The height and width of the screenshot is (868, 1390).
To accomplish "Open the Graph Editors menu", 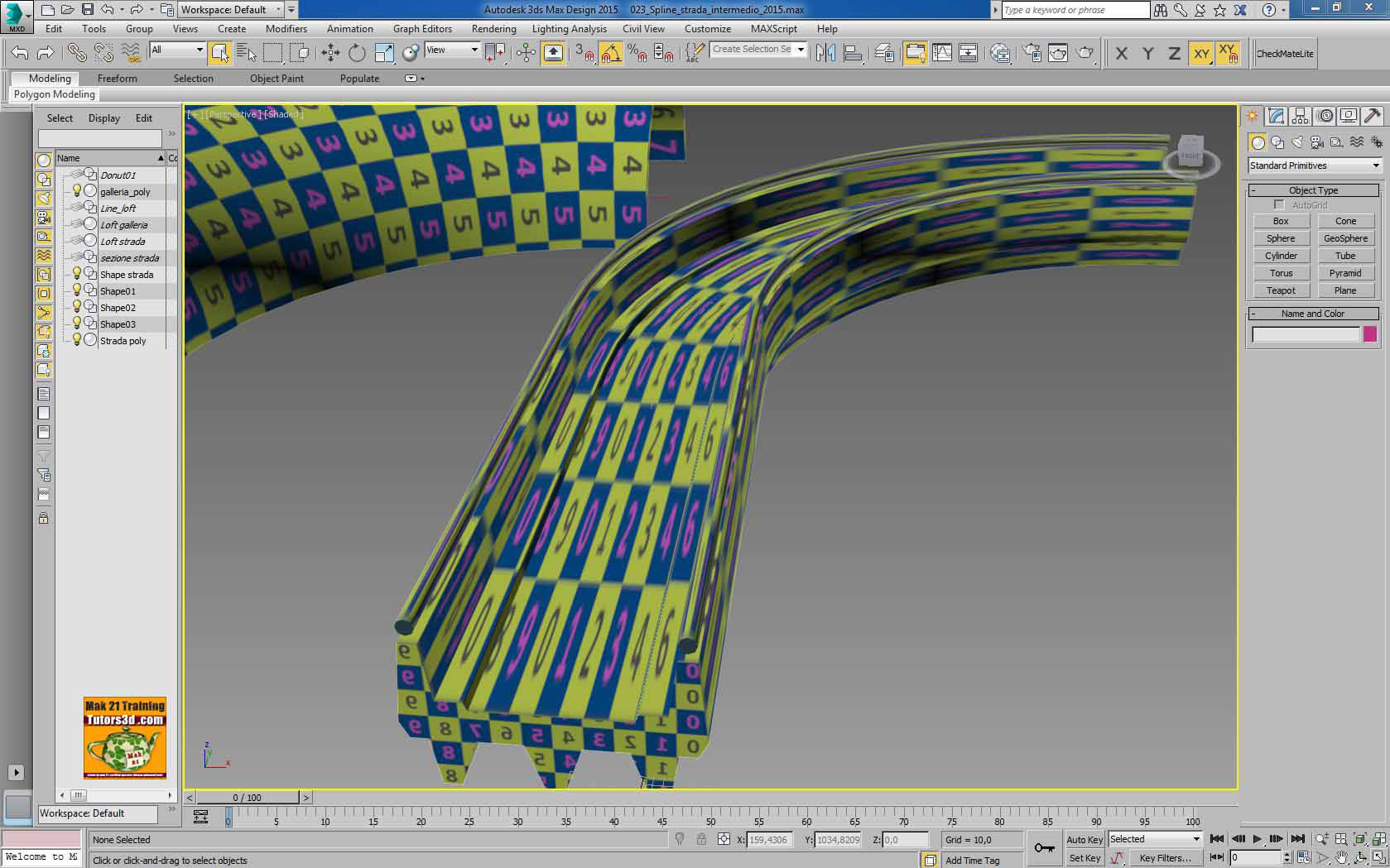I will click(422, 29).
